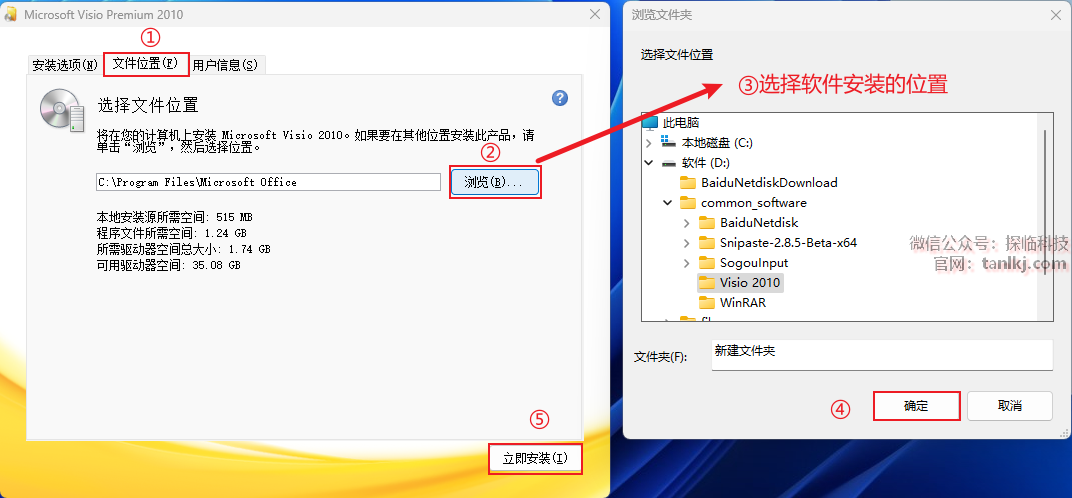Image resolution: width=1072 pixels, height=498 pixels.
Task: Expand the BaiduNetdisk folder node
Action: pyautogui.click(x=686, y=222)
